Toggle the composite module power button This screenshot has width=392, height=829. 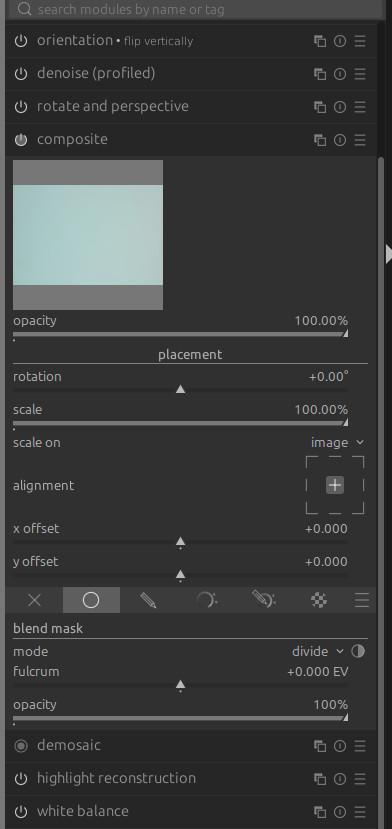pos(21,140)
